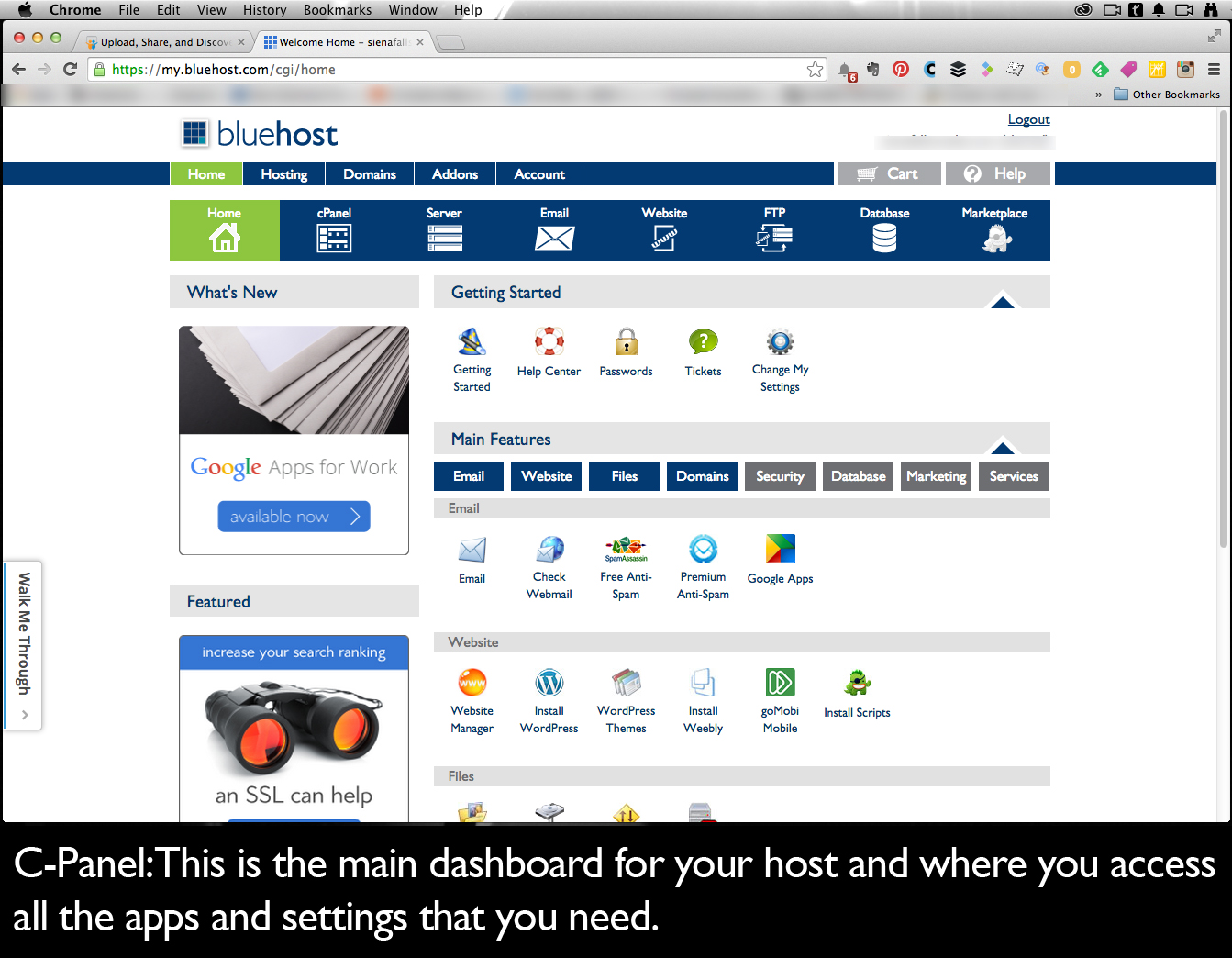1232x958 pixels.
Task: Open the Cart button
Action: 890,174
